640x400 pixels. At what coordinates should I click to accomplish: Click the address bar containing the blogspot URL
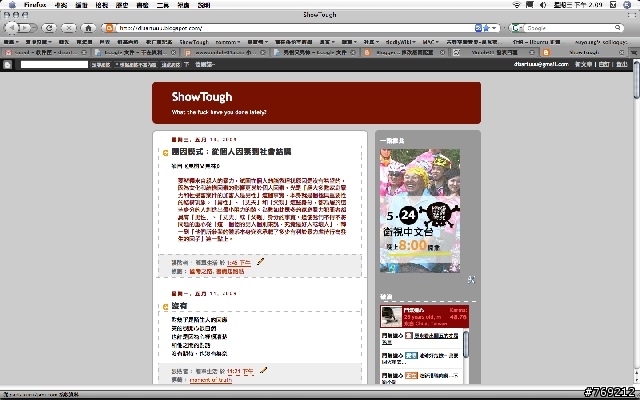click(296, 28)
